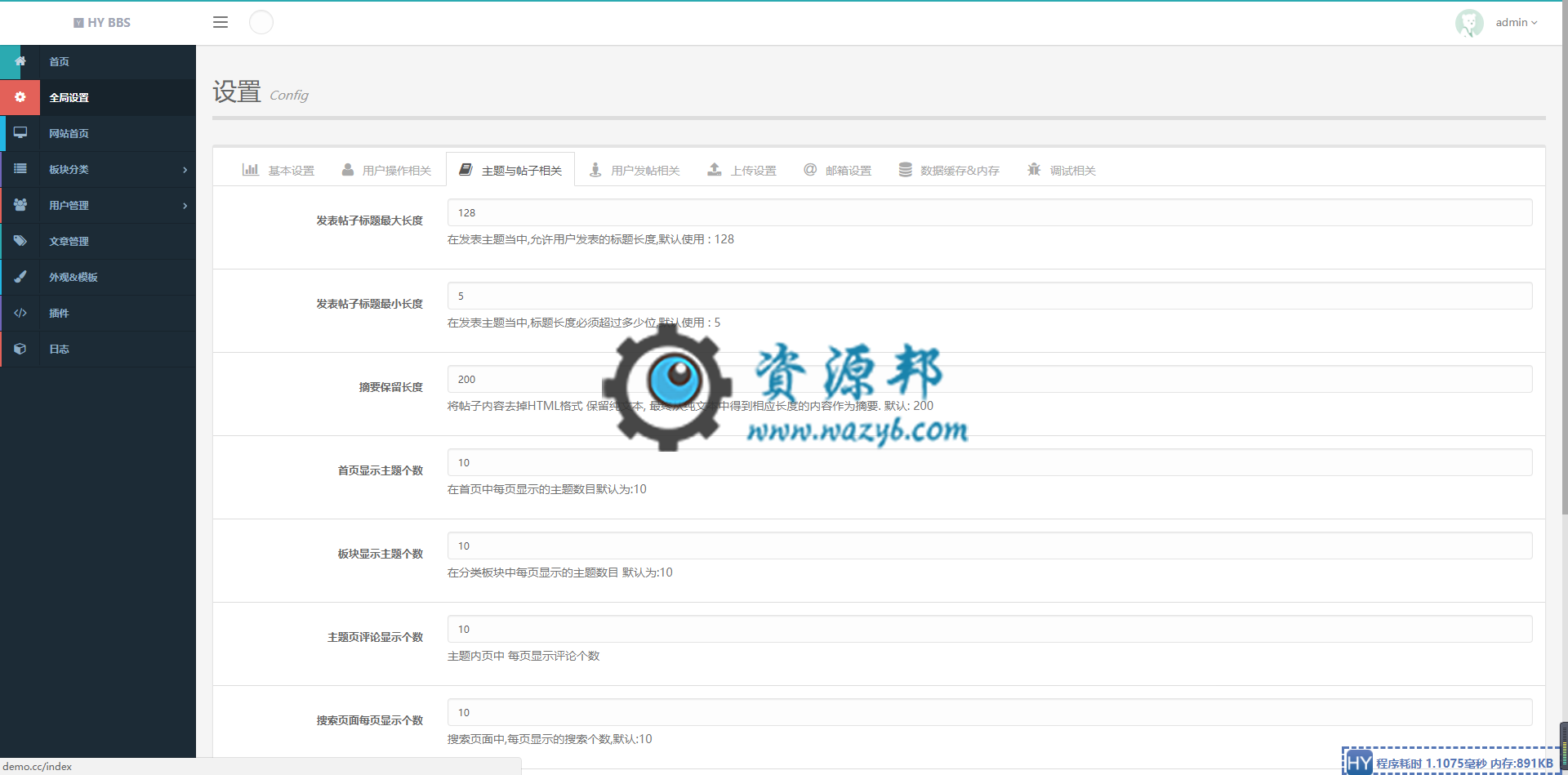
Task: Click the upload icon of 上传设置 tab
Action: (x=715, y=169)
